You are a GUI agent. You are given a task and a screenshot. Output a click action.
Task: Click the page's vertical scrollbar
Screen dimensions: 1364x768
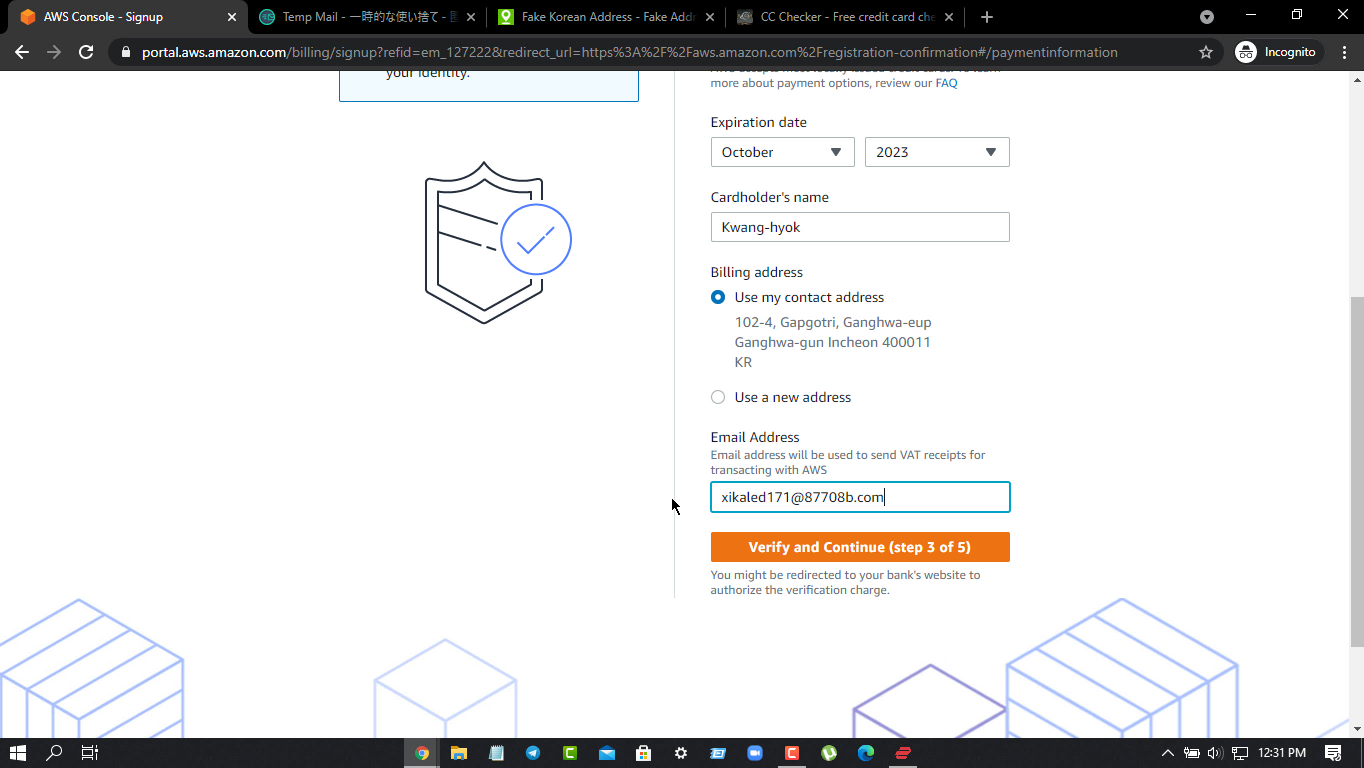coord(1356,470)
